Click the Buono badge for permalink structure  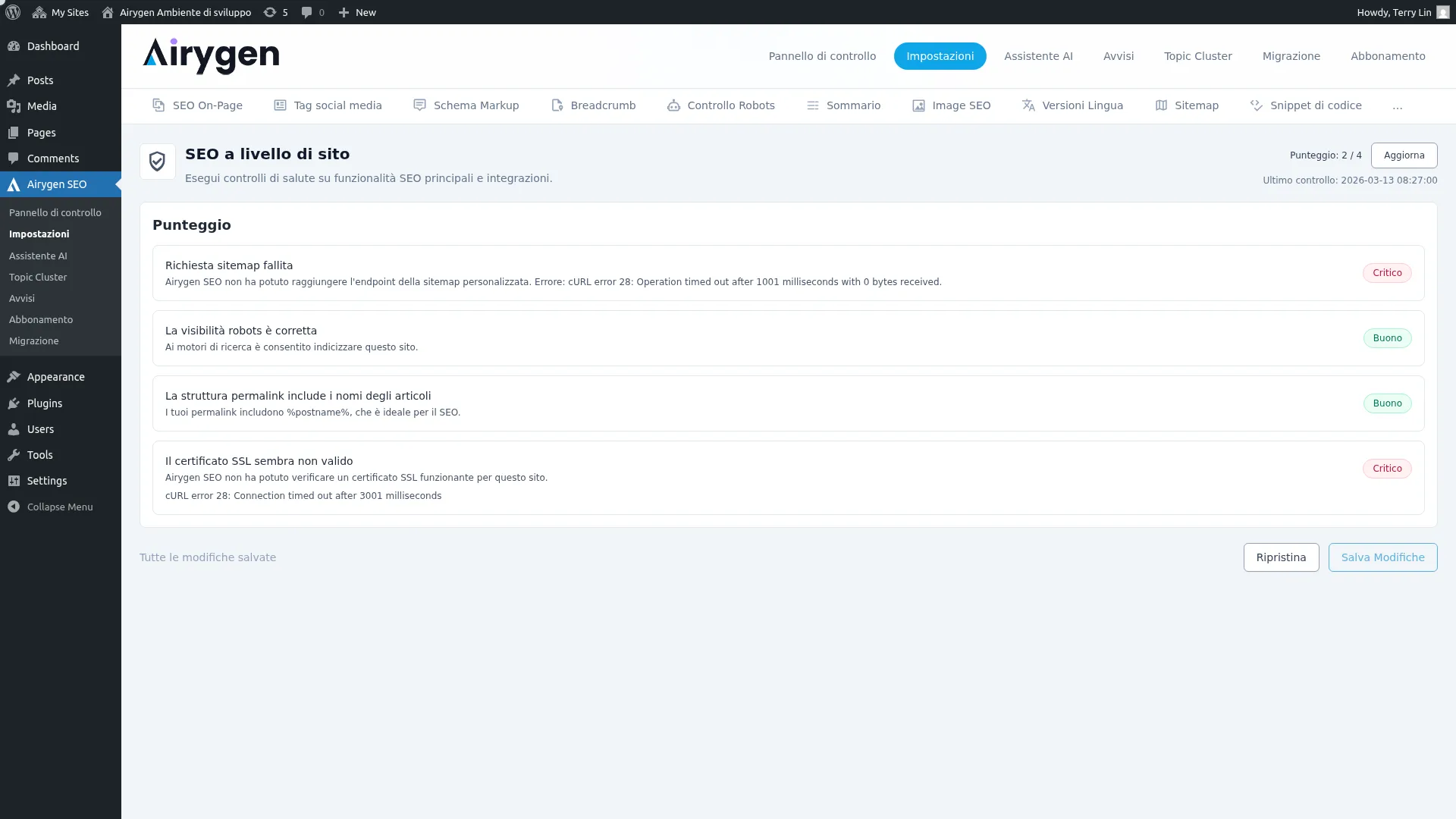[x=1387, y=403]
